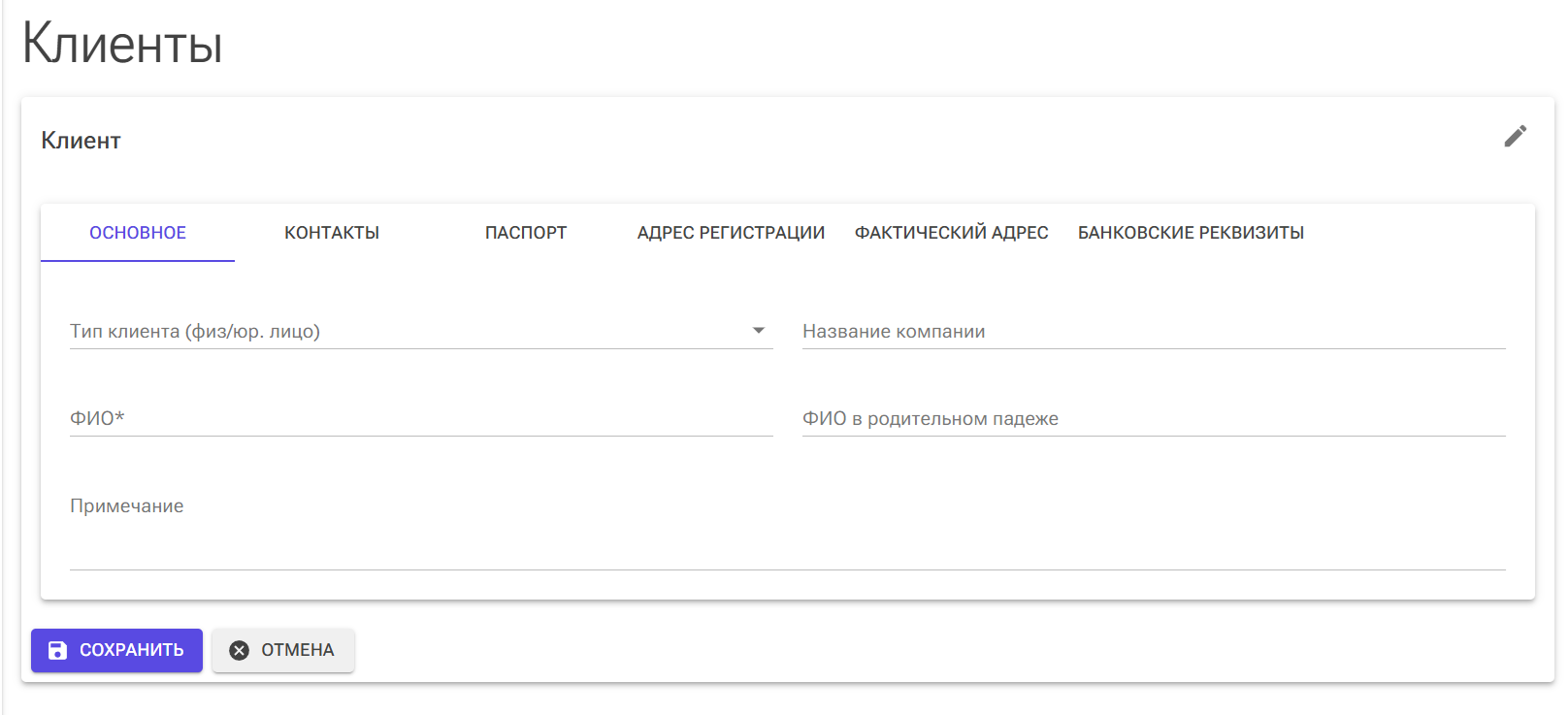The image size is (1568, 715).
Task: Click the Клиенты page heading
Action: (x=122, y=45)
